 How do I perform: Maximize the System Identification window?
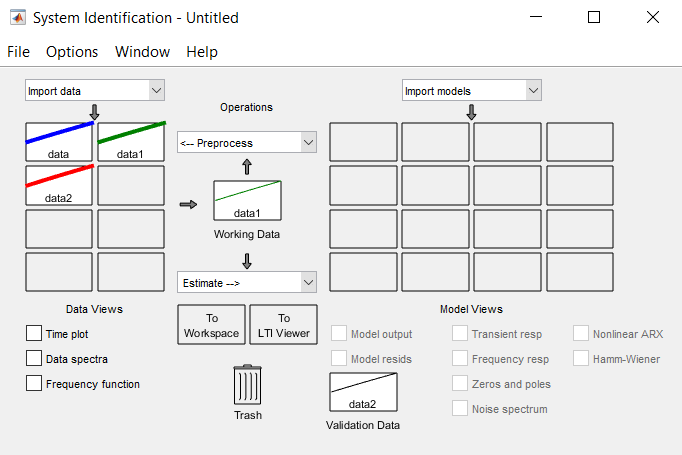(594, 17)
